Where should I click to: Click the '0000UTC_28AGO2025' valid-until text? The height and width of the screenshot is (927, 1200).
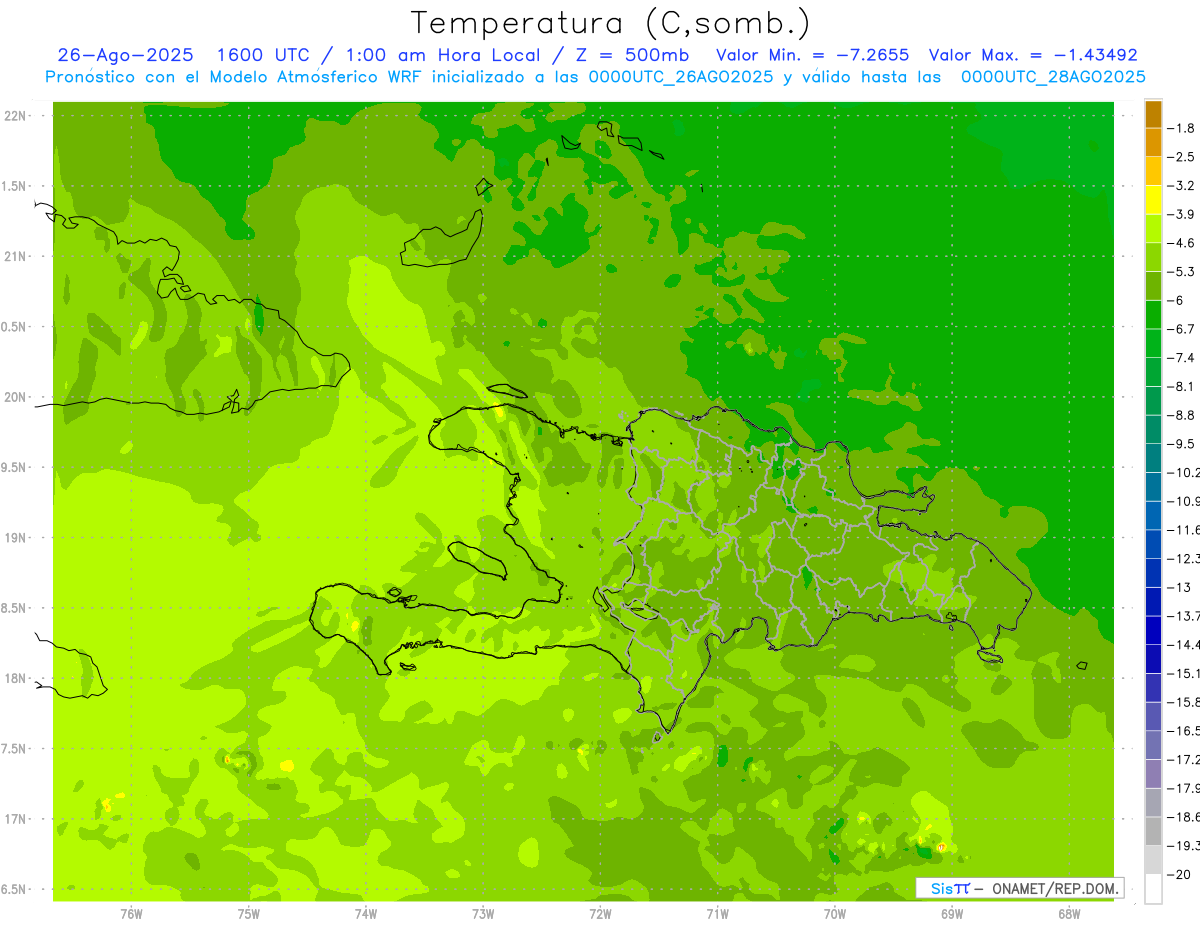[x=1053, y=77]
